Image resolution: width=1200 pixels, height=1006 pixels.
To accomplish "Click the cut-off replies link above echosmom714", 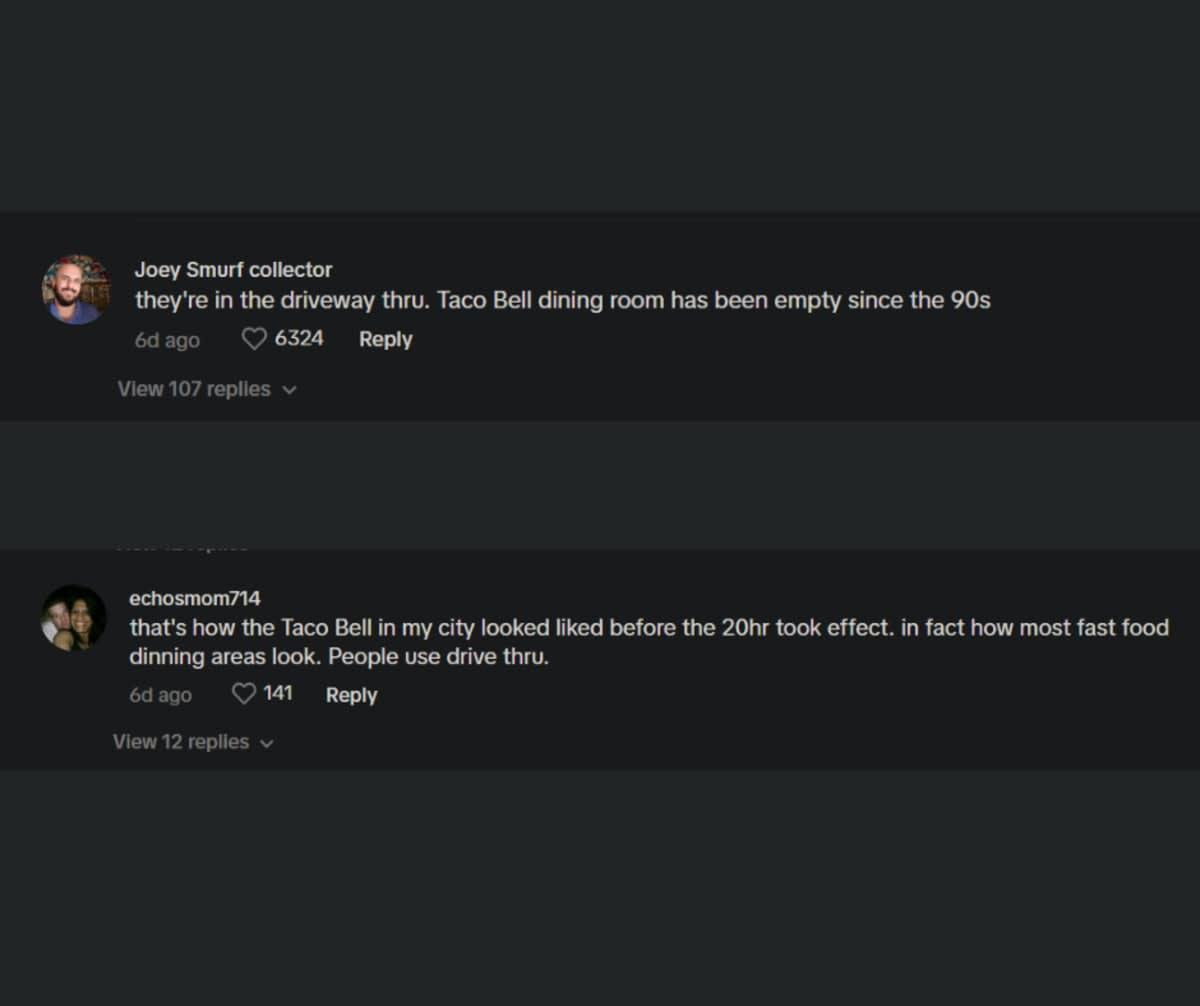I will pos(181,547).
